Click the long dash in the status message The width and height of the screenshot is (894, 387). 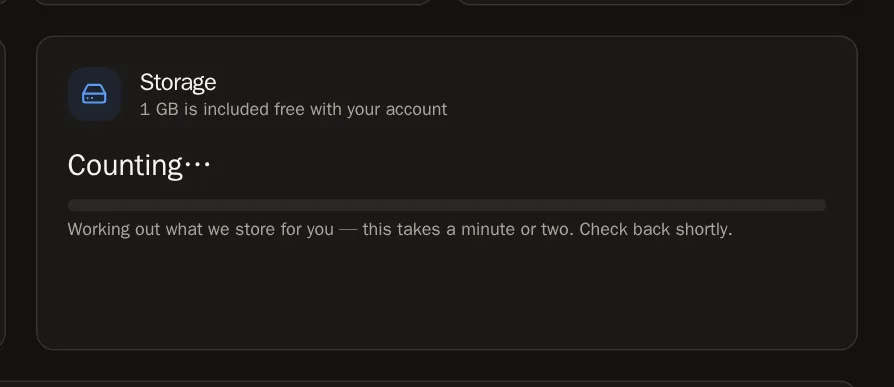pyautogui.click(x=348, y=230)
